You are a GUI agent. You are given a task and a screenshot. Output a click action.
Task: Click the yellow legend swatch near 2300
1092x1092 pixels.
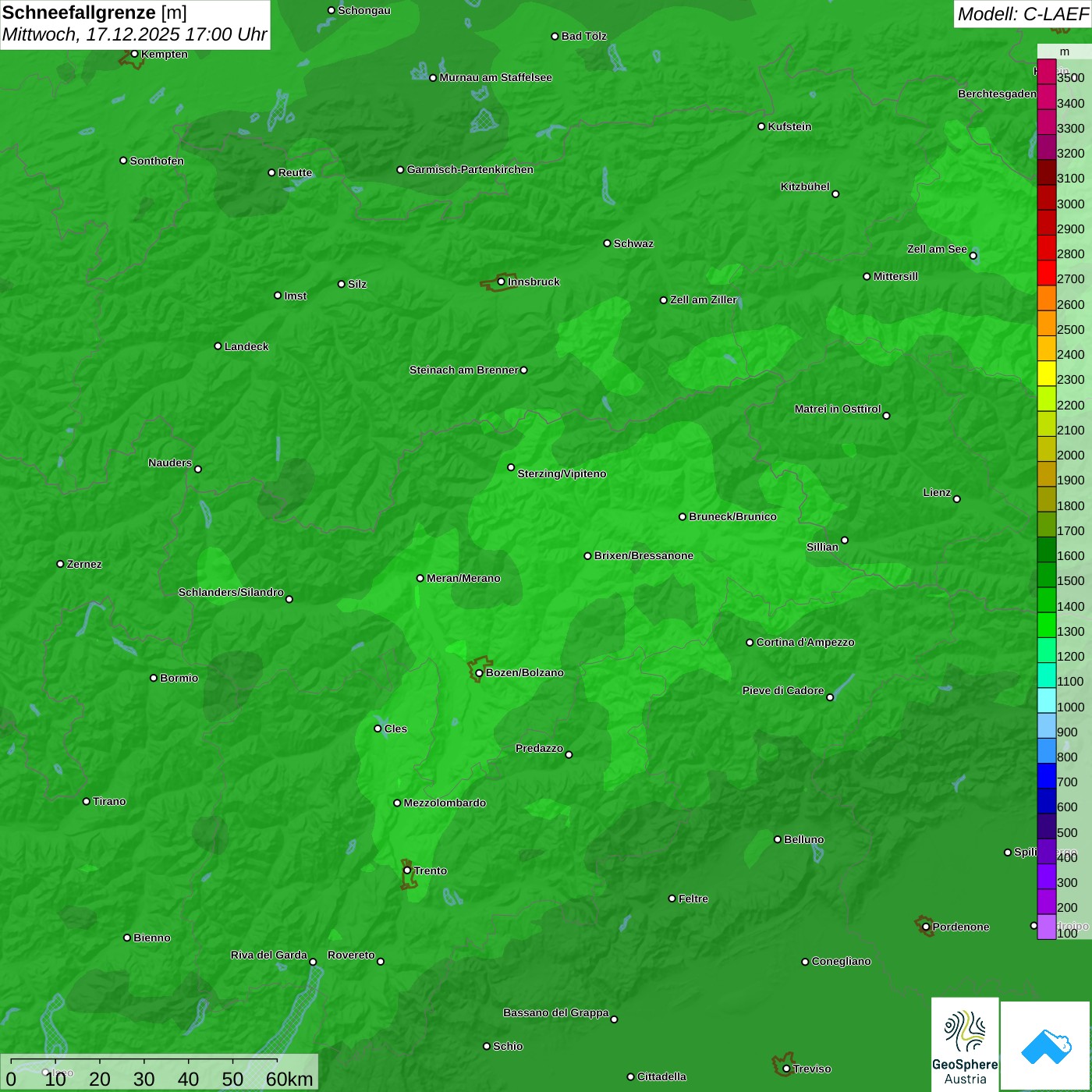point(1047,374)
